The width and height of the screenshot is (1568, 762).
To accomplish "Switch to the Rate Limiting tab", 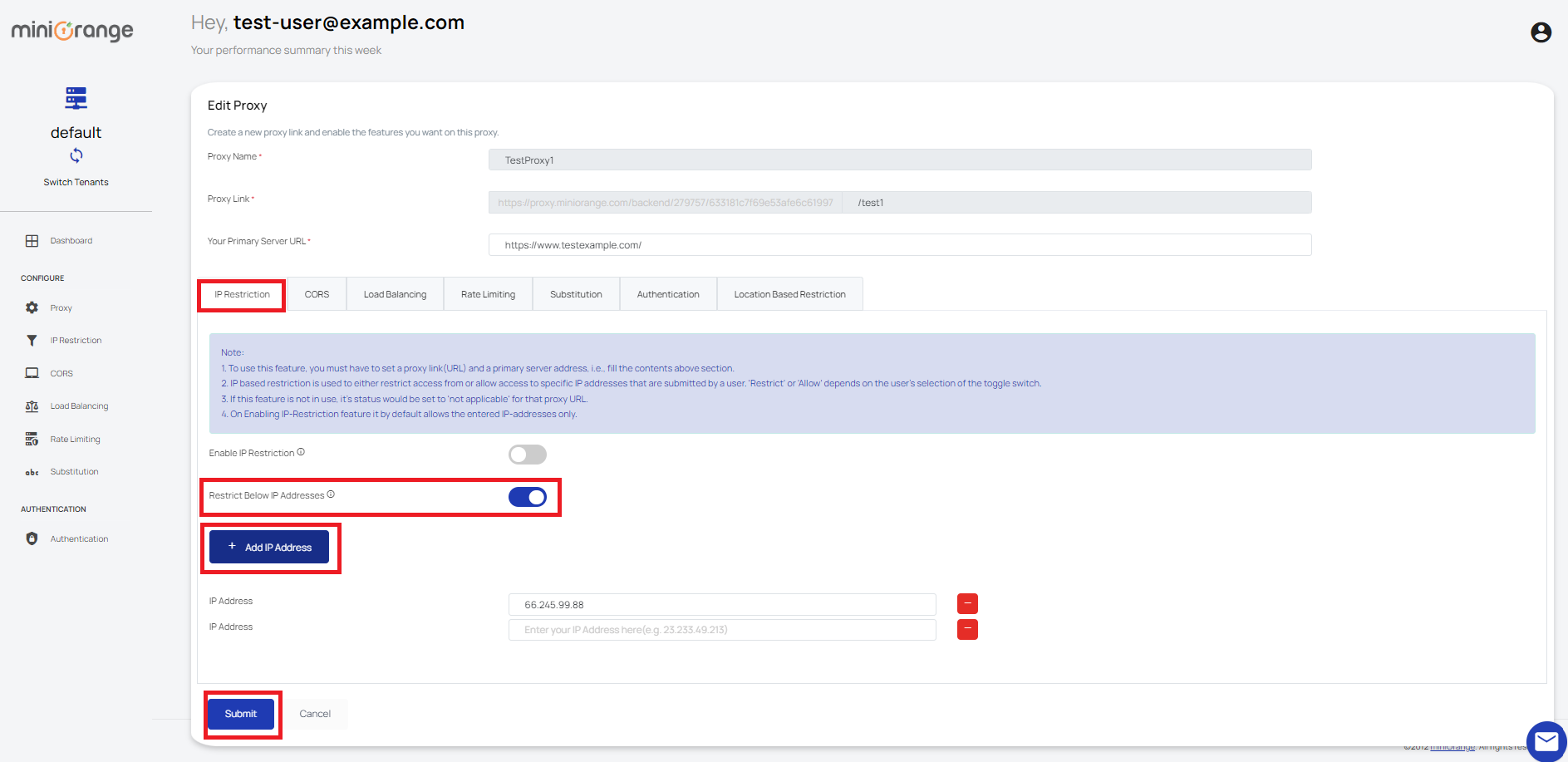I will point(488,295).
